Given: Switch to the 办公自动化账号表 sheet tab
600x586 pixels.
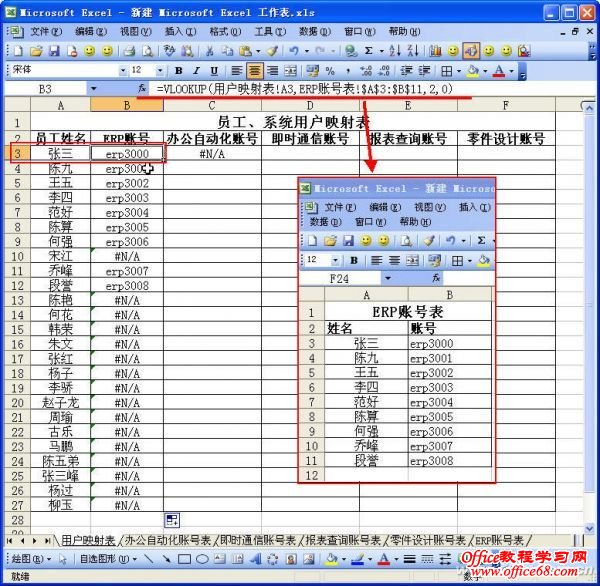Looking at the screenshot, I should (168, 540).
